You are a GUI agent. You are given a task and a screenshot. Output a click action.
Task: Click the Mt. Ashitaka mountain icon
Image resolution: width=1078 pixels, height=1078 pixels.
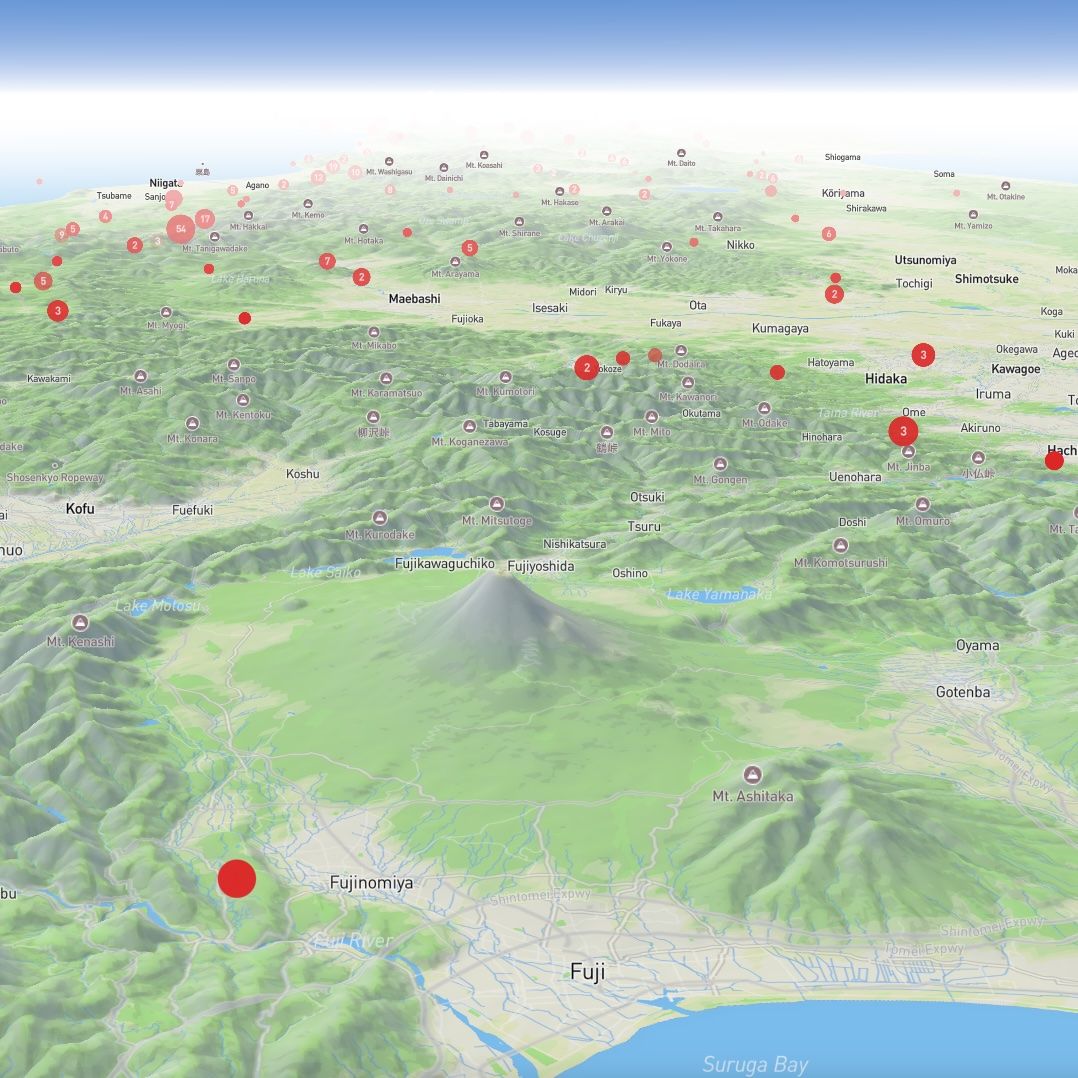pos(753,774)
